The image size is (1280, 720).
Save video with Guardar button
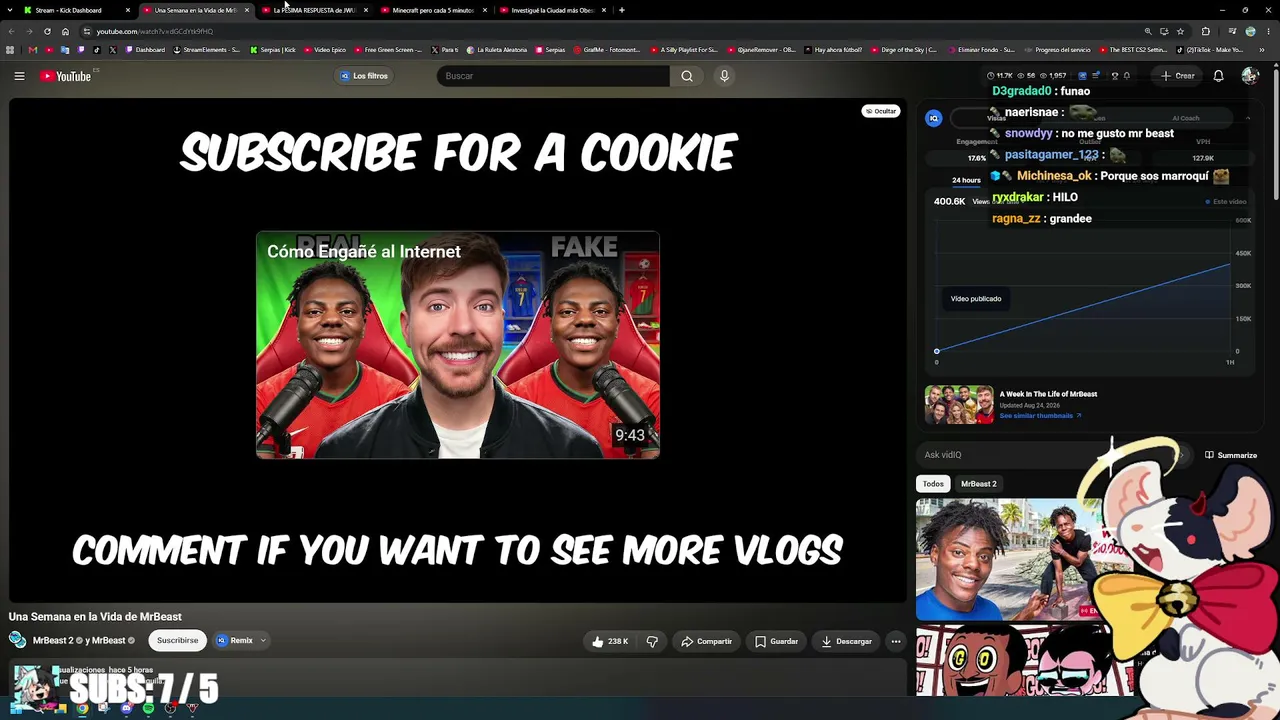click(x=777, y=641)
